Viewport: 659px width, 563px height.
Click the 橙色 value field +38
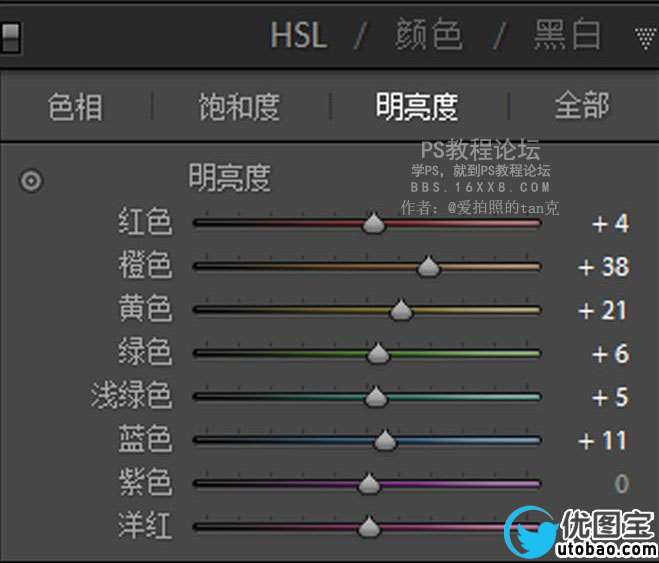coord(604,267)
